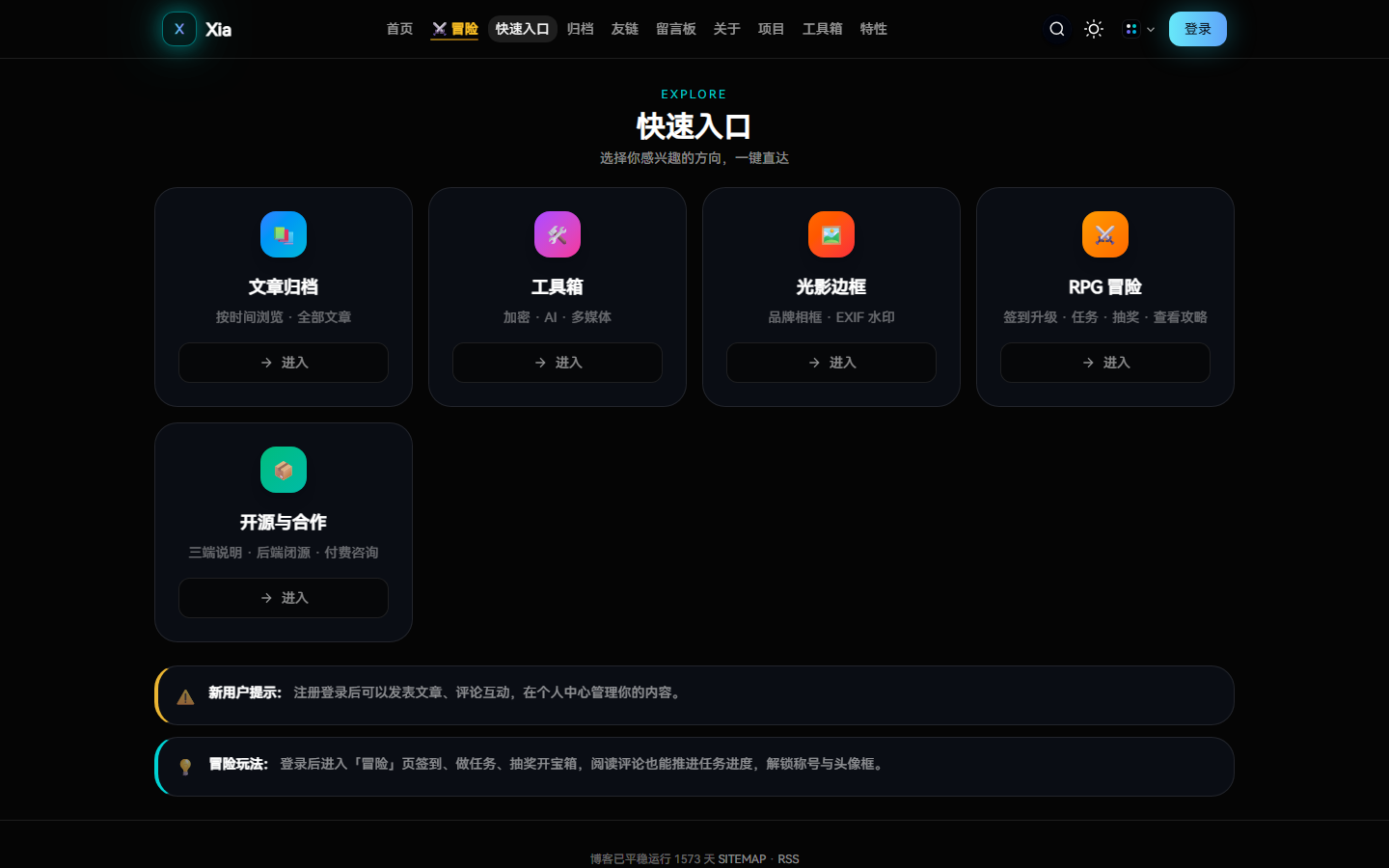This screenshot has width=1389, height=868.
Task: Open 工具箱 in the navigation bar
Action: 823,29
